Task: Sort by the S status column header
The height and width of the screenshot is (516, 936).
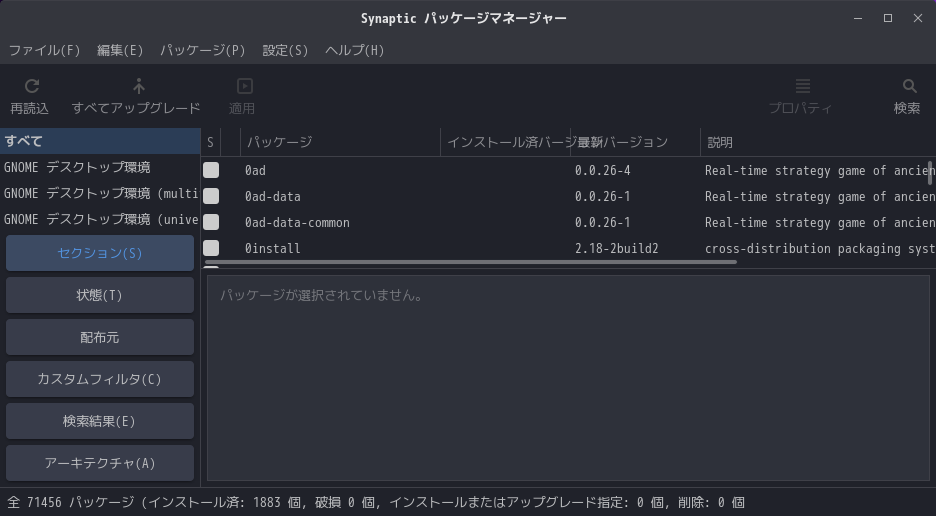Action: [x=211, y=142]
